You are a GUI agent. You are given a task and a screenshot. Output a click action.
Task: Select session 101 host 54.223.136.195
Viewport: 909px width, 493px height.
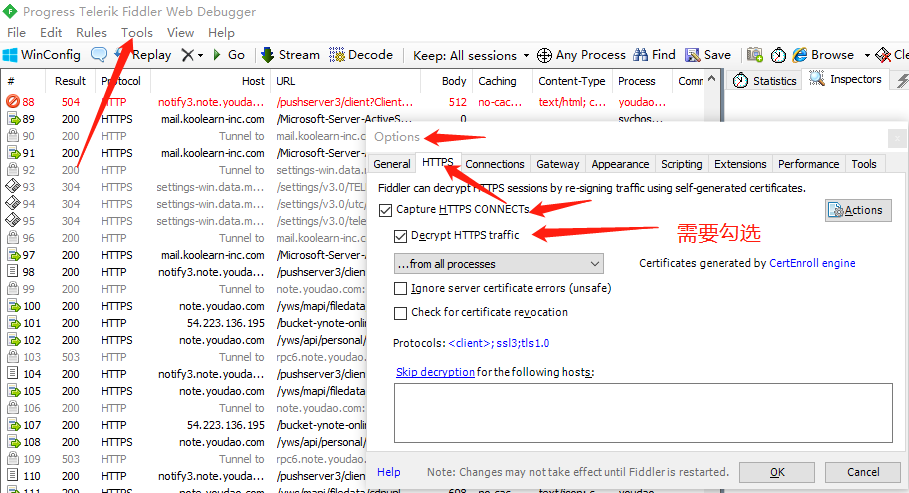[x=226, y=323]
